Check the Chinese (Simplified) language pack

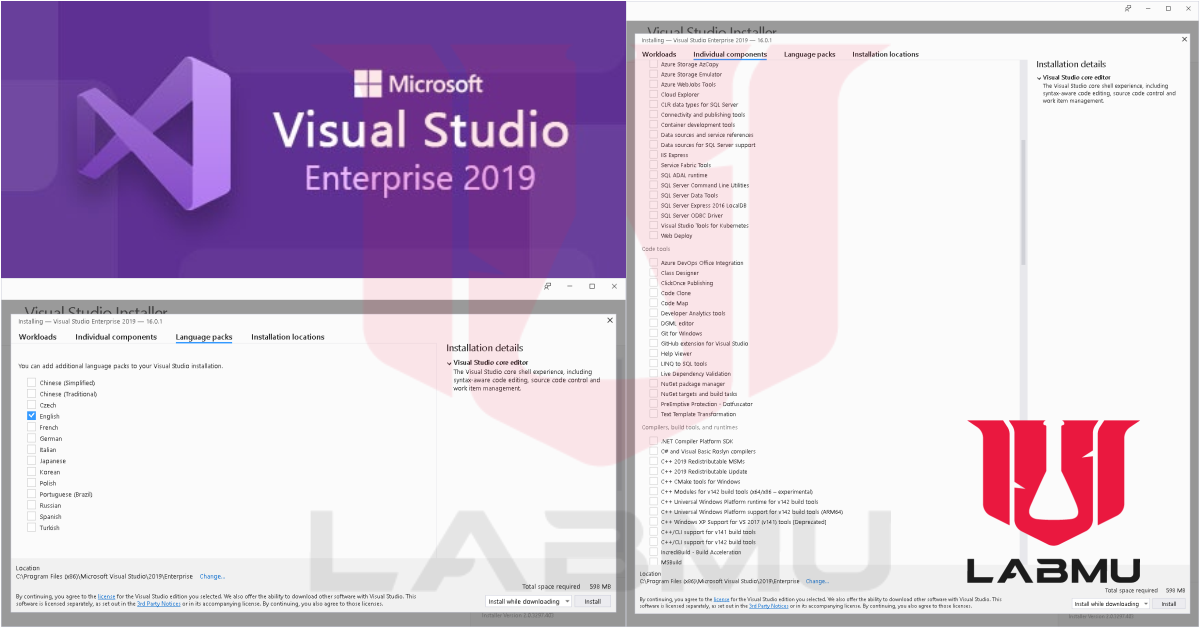pyautogui.click(x=31, y=382)
